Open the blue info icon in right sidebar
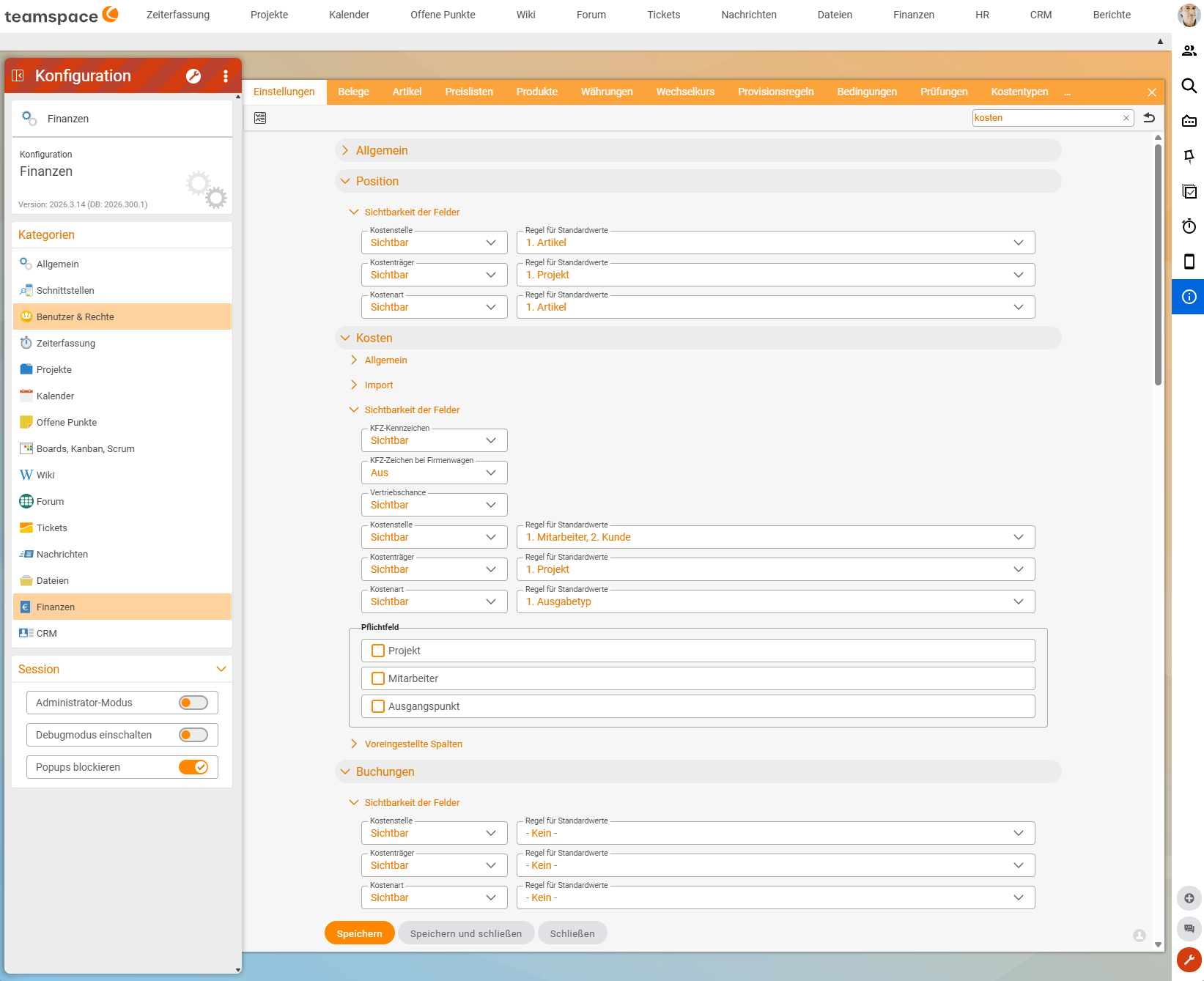This screenshot has width=1204, height=981. point(1189,297)
